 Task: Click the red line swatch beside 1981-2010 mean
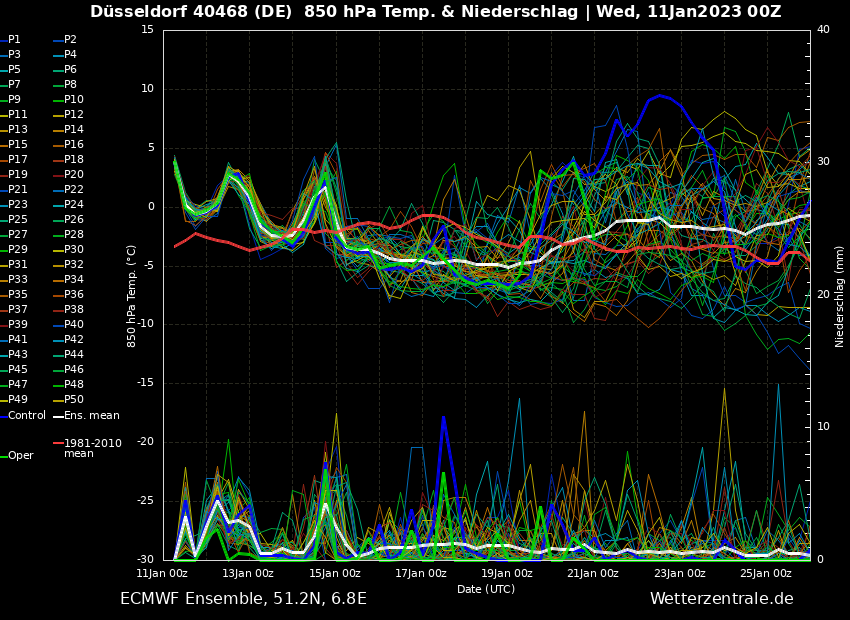tap(58, 443)
